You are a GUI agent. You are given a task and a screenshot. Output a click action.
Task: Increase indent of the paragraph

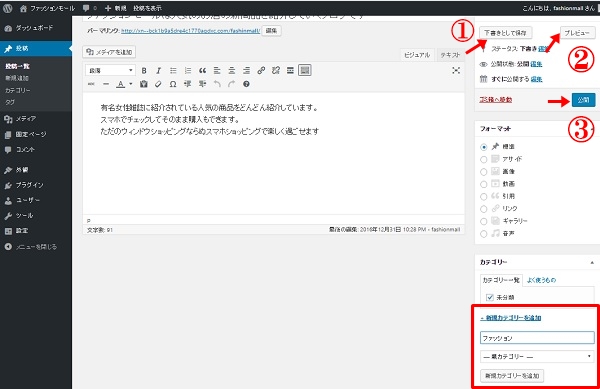pos(202,84)
